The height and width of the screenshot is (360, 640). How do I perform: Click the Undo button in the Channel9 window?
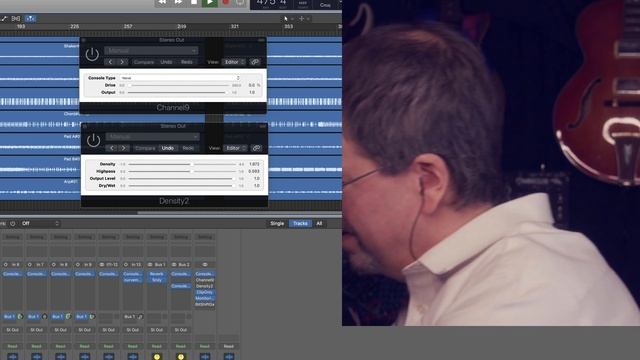166,62
